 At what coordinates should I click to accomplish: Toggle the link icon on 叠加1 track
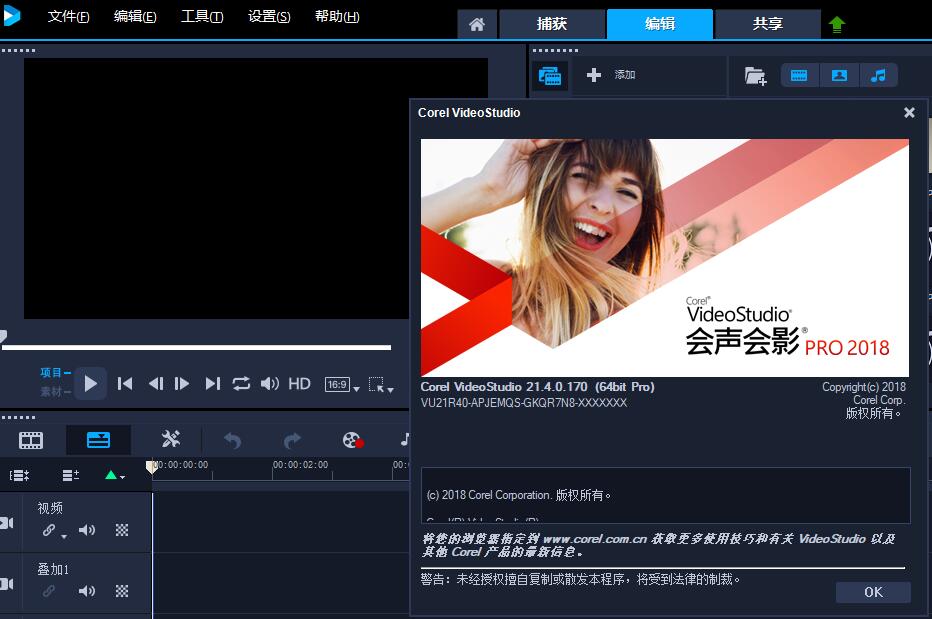(49, 590)
